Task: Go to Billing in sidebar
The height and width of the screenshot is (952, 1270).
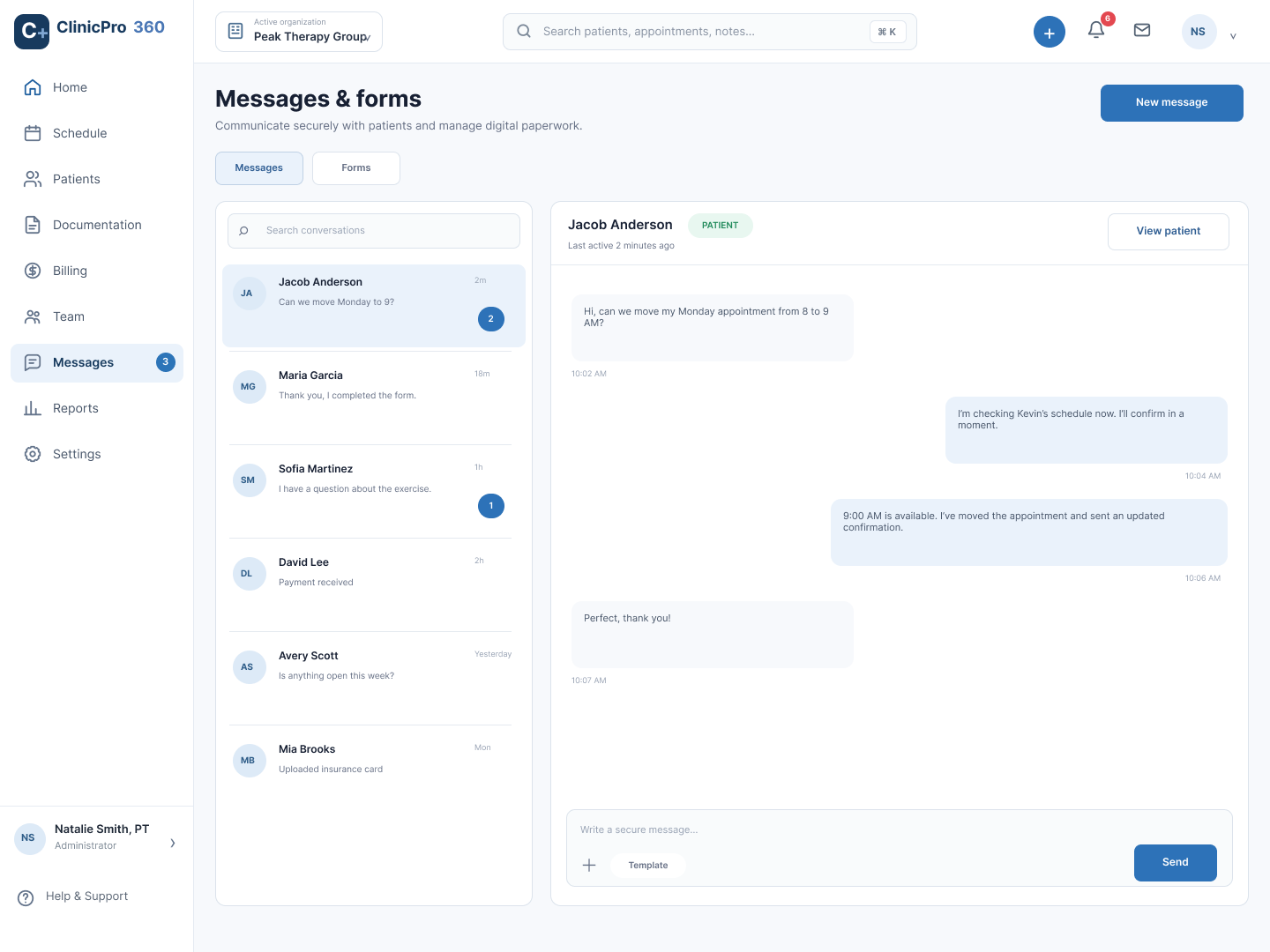Action: click(97, 271)
